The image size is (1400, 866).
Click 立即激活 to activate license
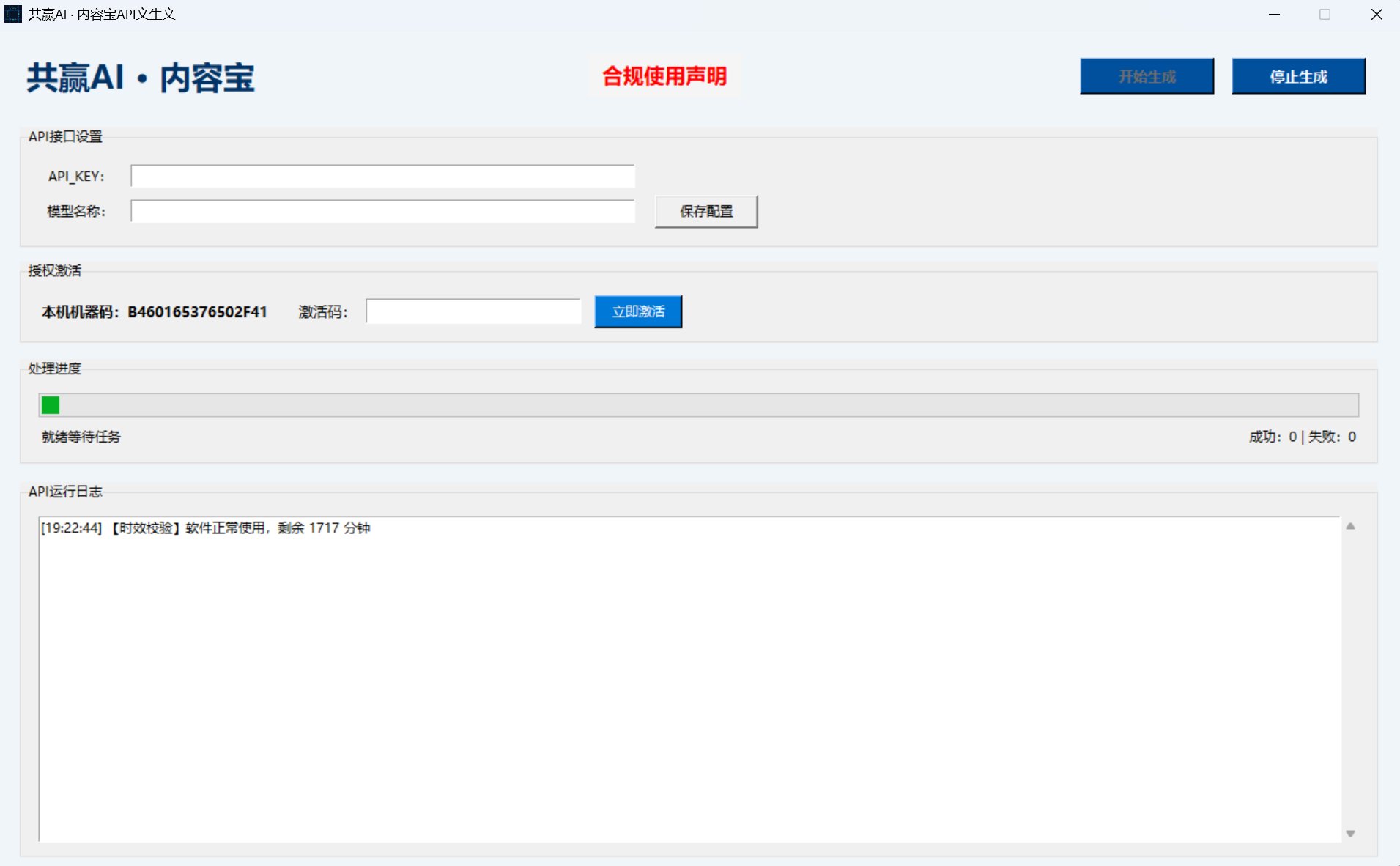click(638, 311)
